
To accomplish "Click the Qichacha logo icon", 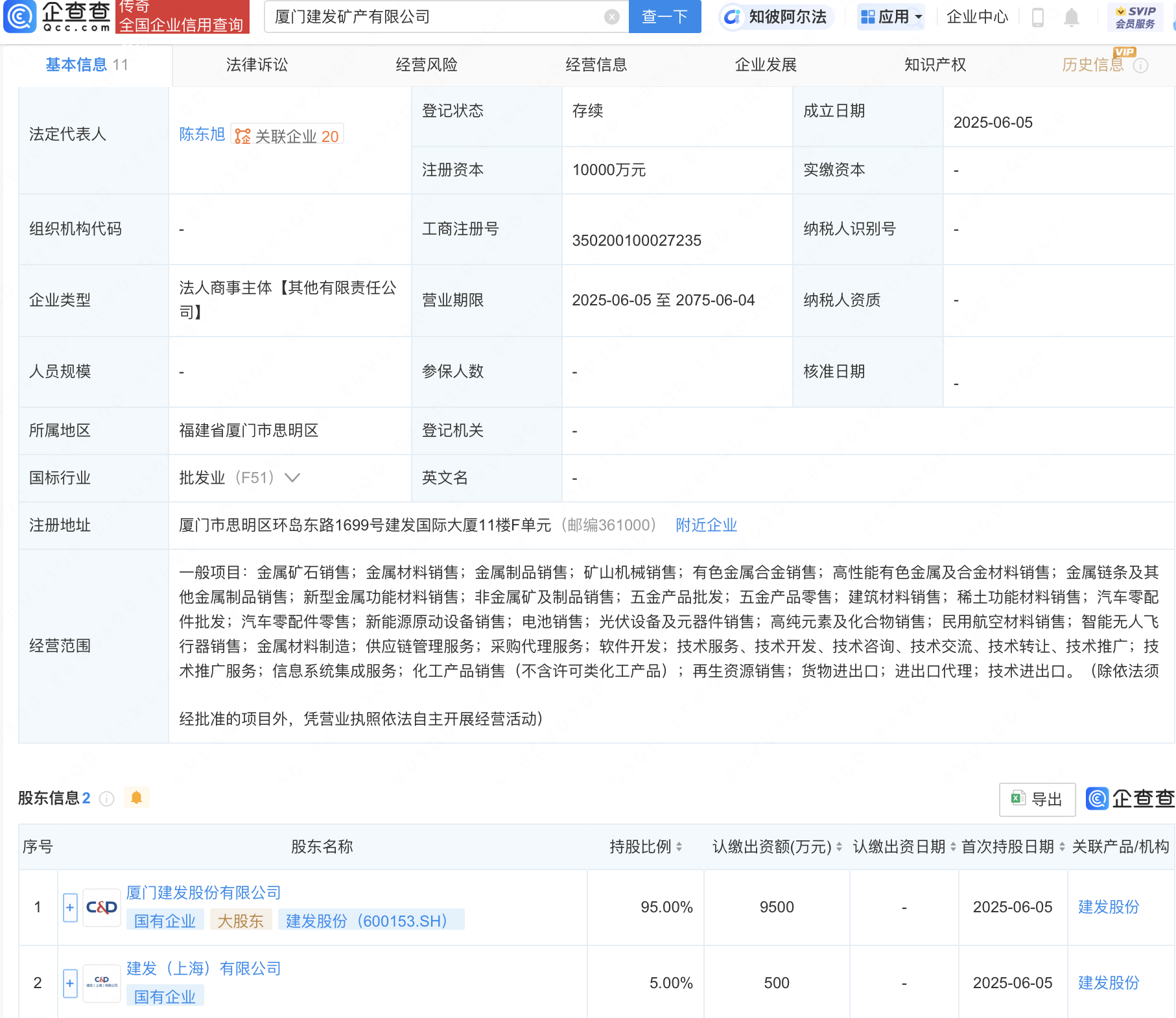I will [20, 17].
